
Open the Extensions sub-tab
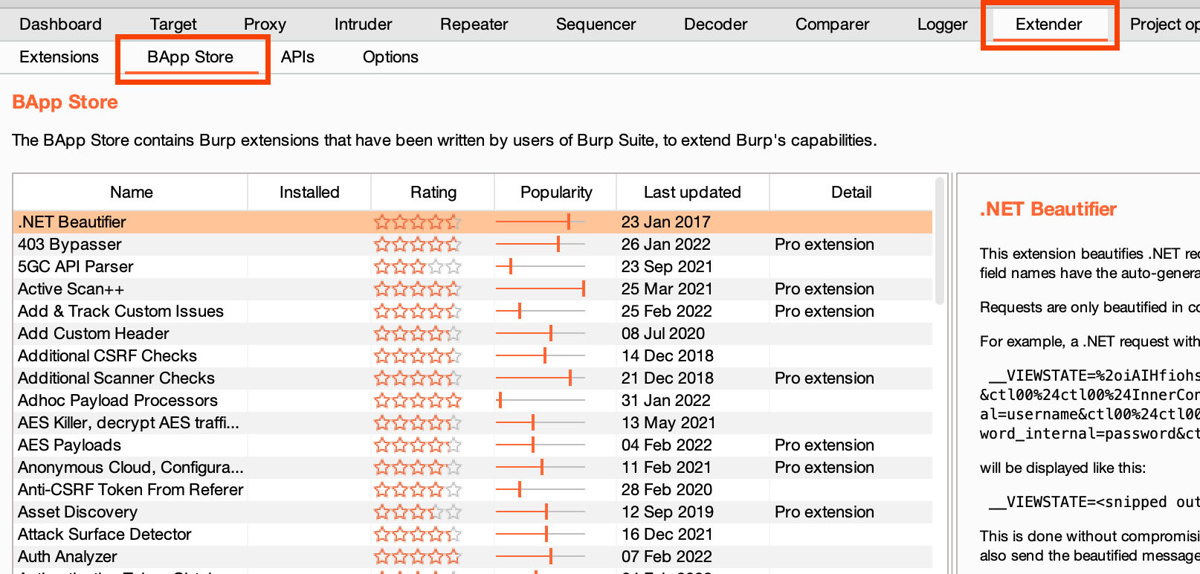pos(59,57)
